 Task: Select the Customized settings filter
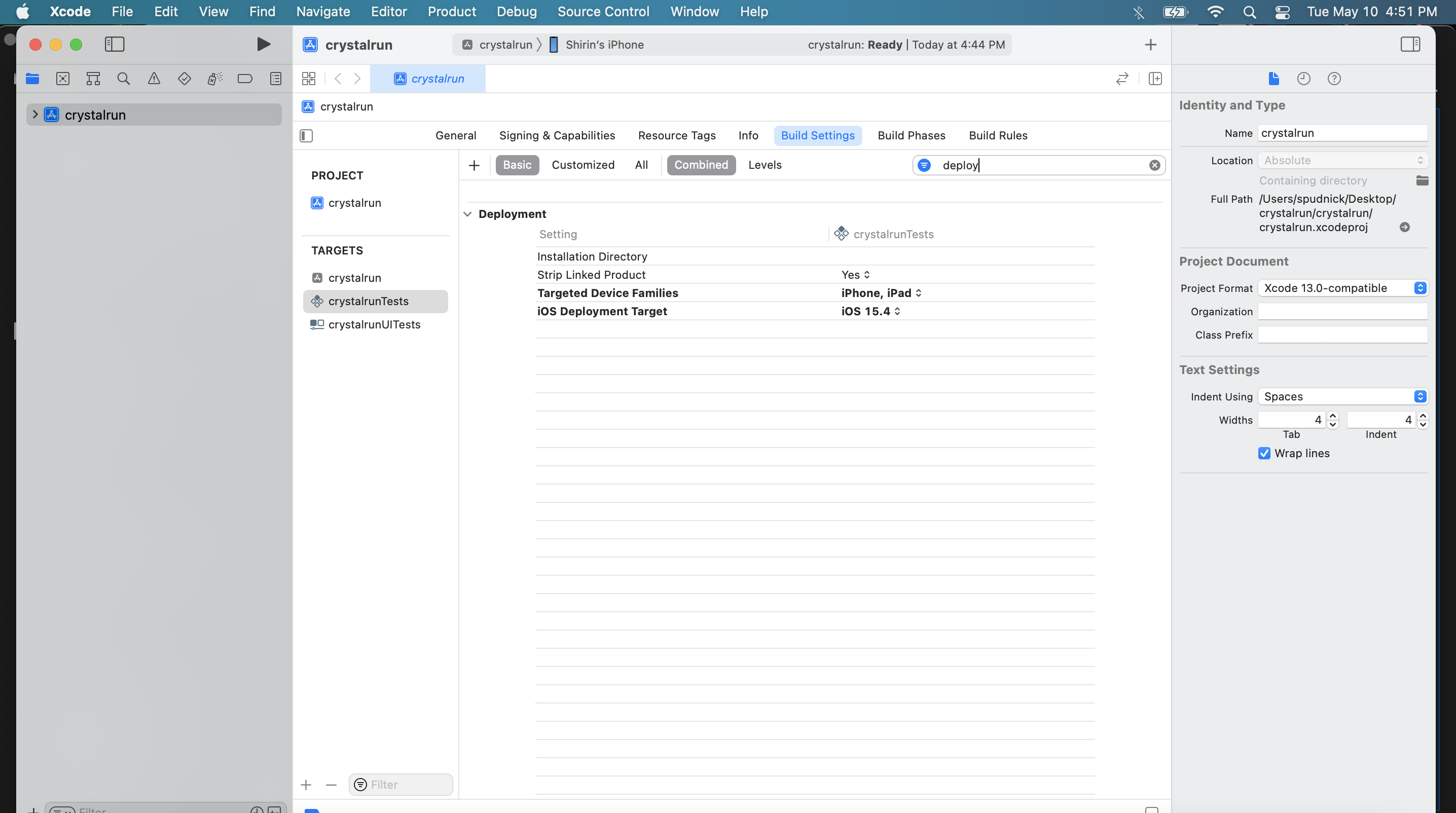pos(583,165)
